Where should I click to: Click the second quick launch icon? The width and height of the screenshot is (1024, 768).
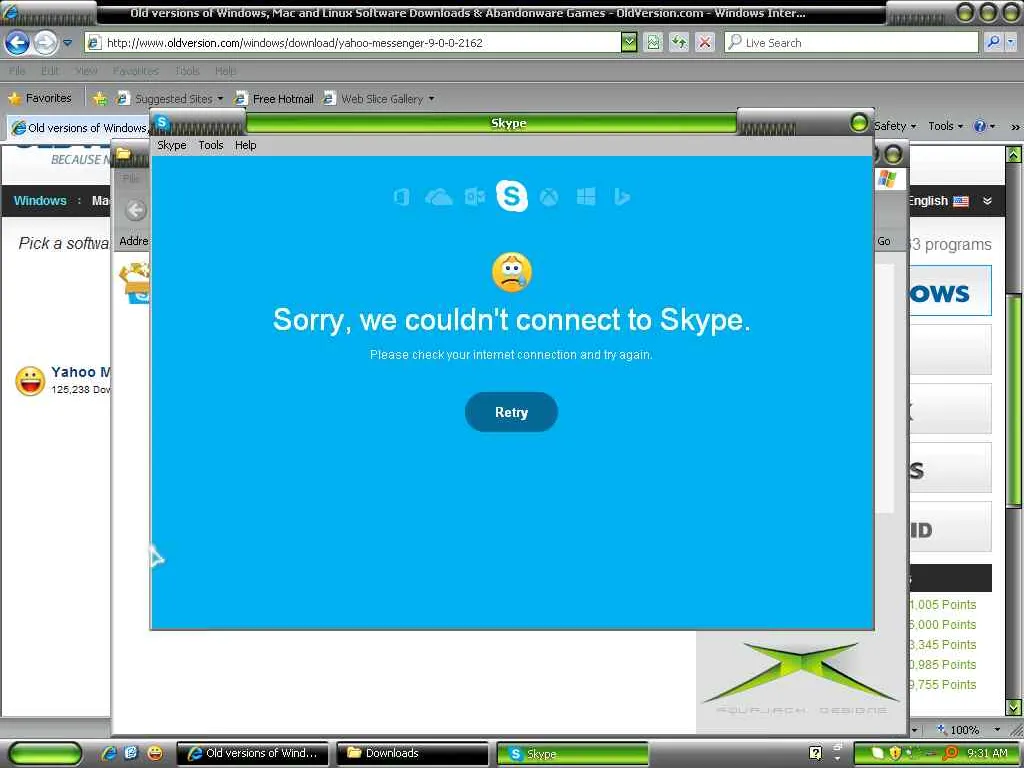pos(131,753)
